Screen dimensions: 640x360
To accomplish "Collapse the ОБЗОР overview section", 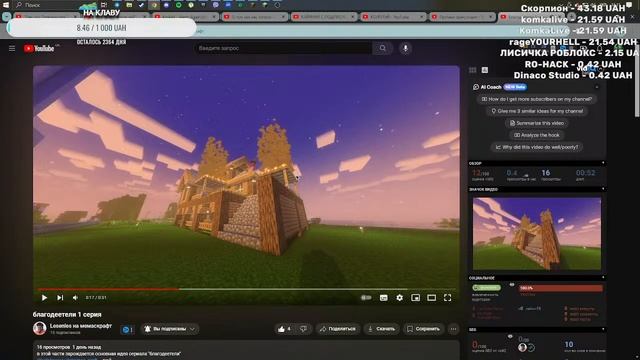I will pos(603,163).
